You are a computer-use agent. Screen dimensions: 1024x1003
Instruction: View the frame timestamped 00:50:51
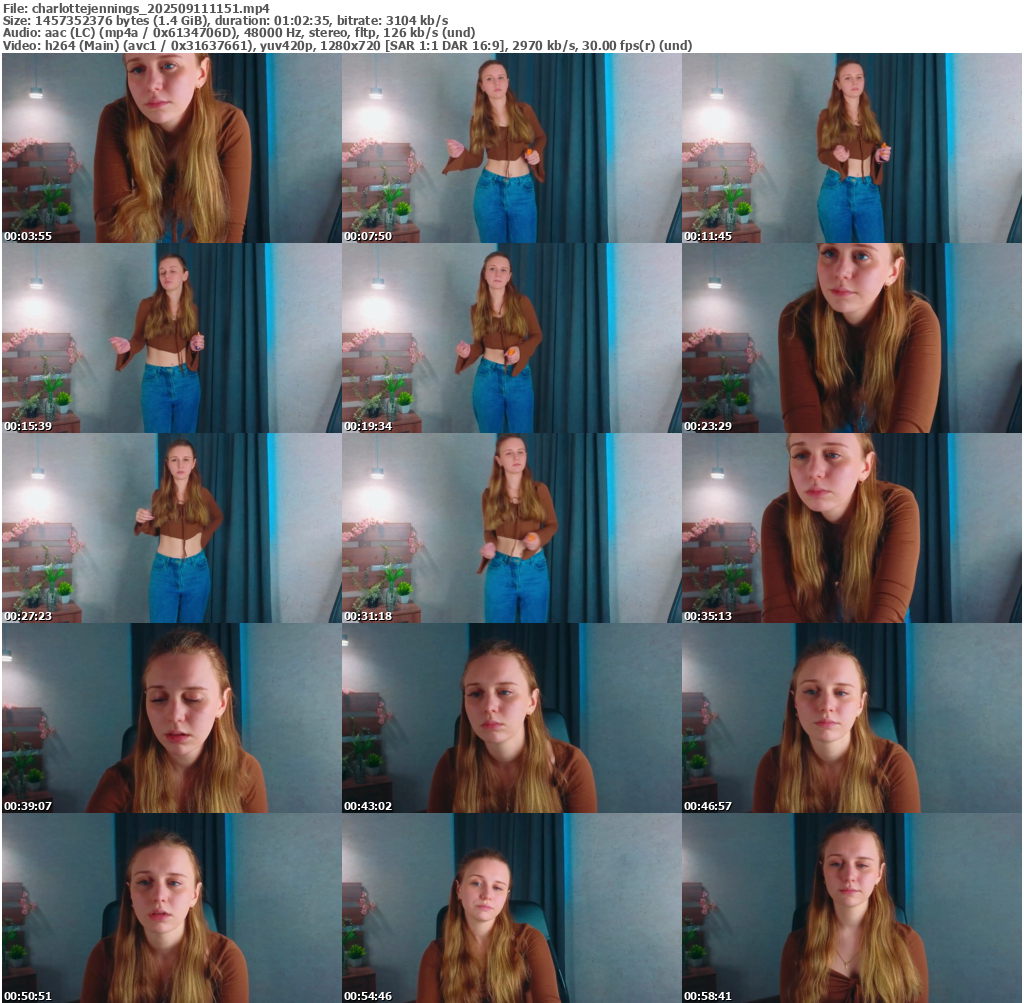tap(172, 908)
